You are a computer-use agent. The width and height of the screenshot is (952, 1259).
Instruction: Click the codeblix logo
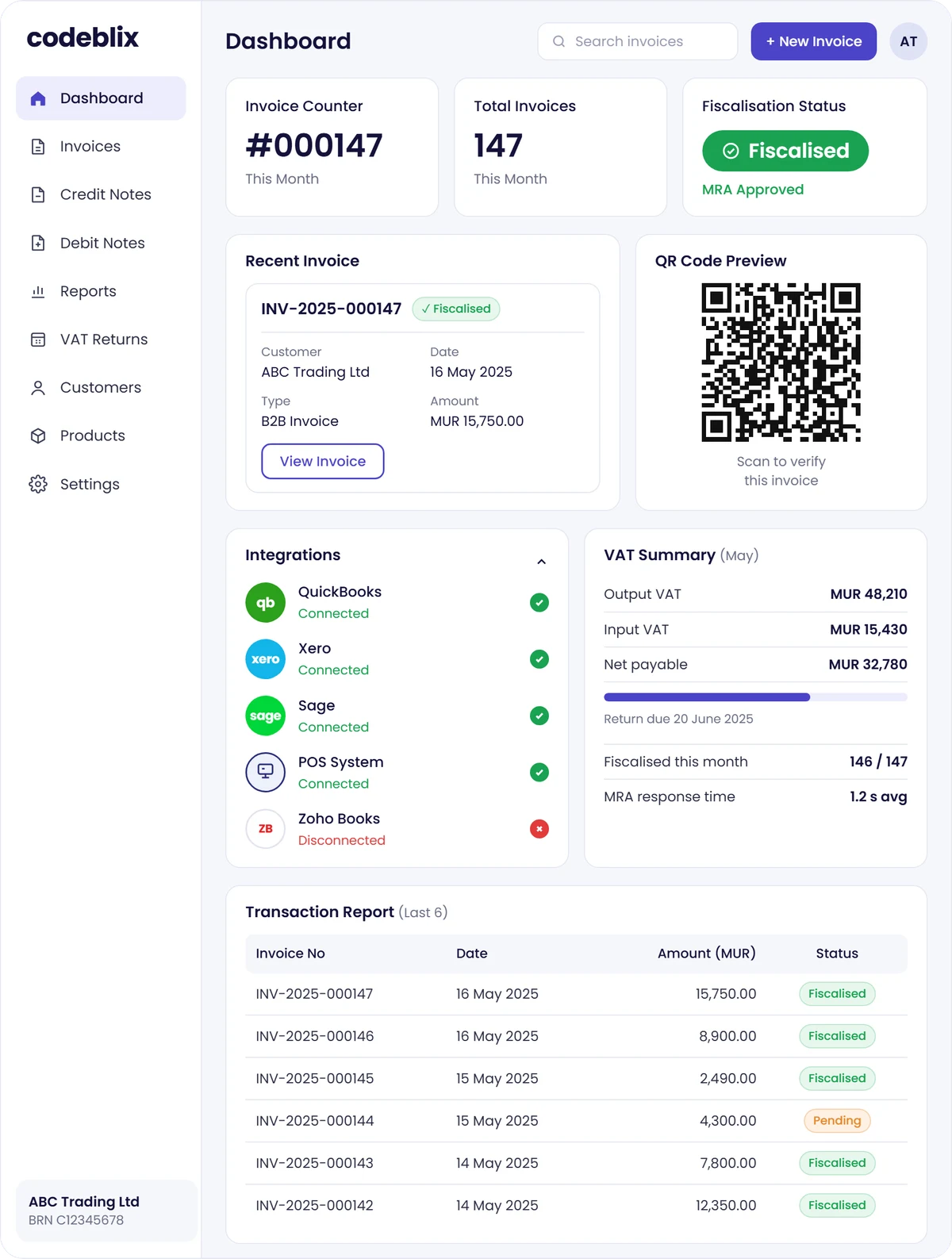[x=83, y=37]
